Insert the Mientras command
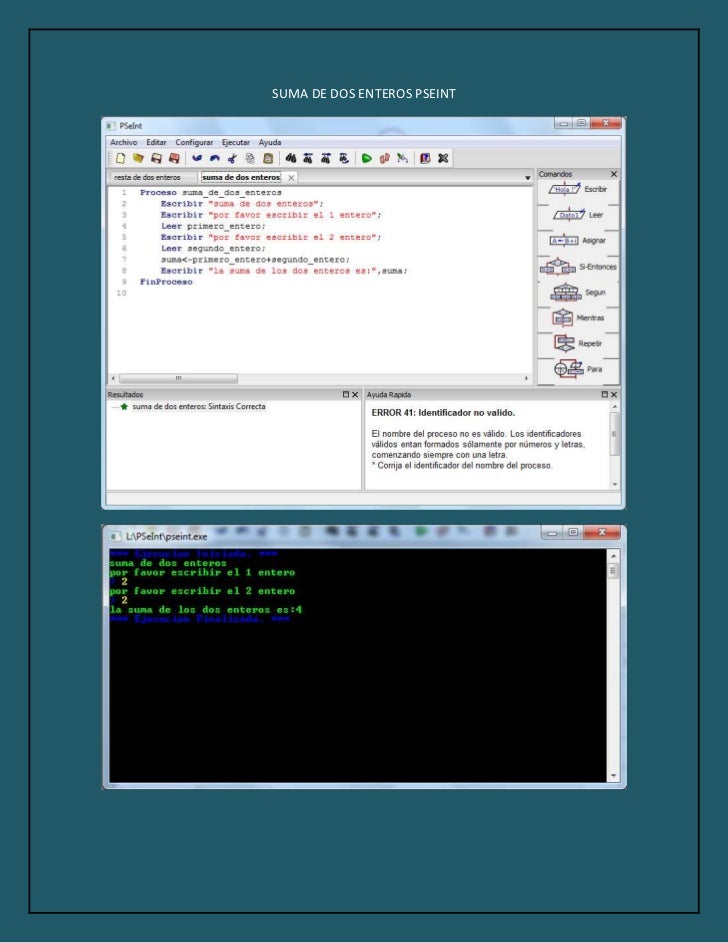The width and height of the screenshot is (728, 943). [578, 318]
